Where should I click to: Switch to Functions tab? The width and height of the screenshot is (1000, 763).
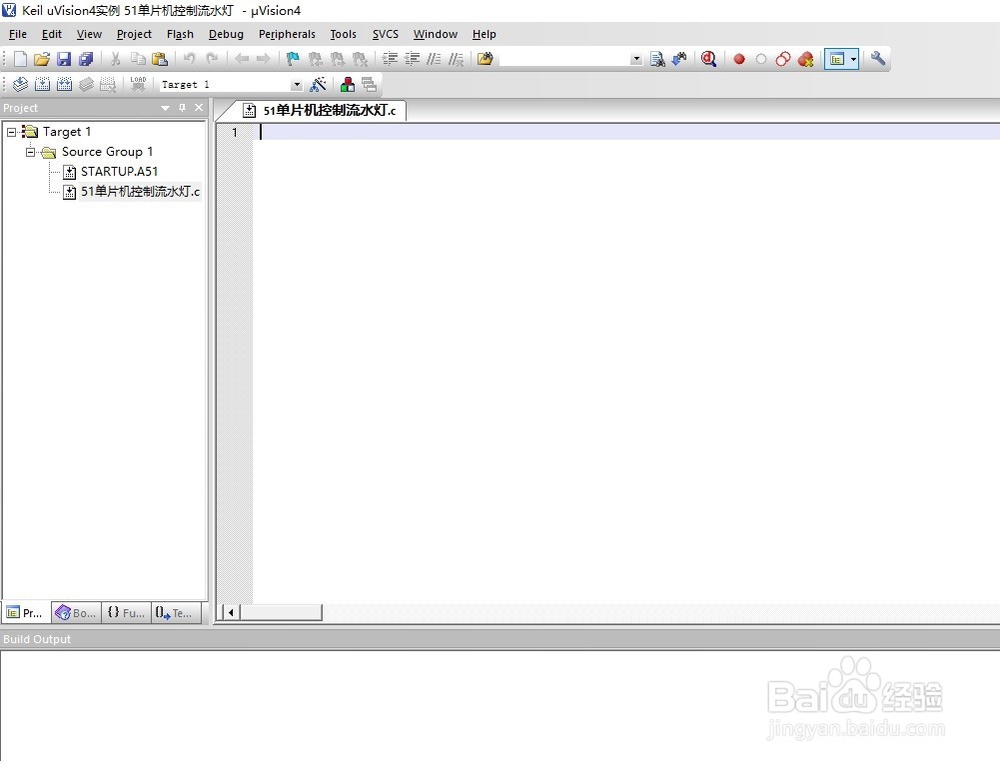(x=126, y=613)
